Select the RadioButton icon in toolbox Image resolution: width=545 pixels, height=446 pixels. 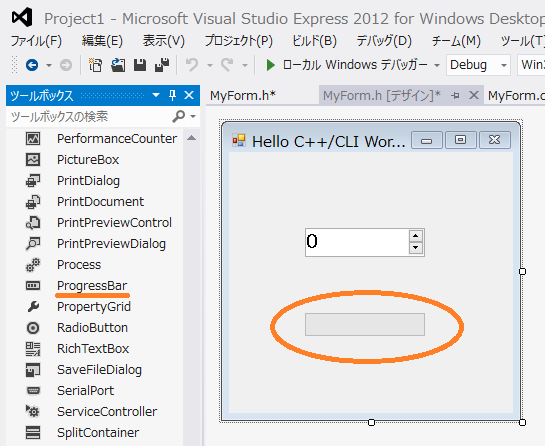tap(33, 328)
